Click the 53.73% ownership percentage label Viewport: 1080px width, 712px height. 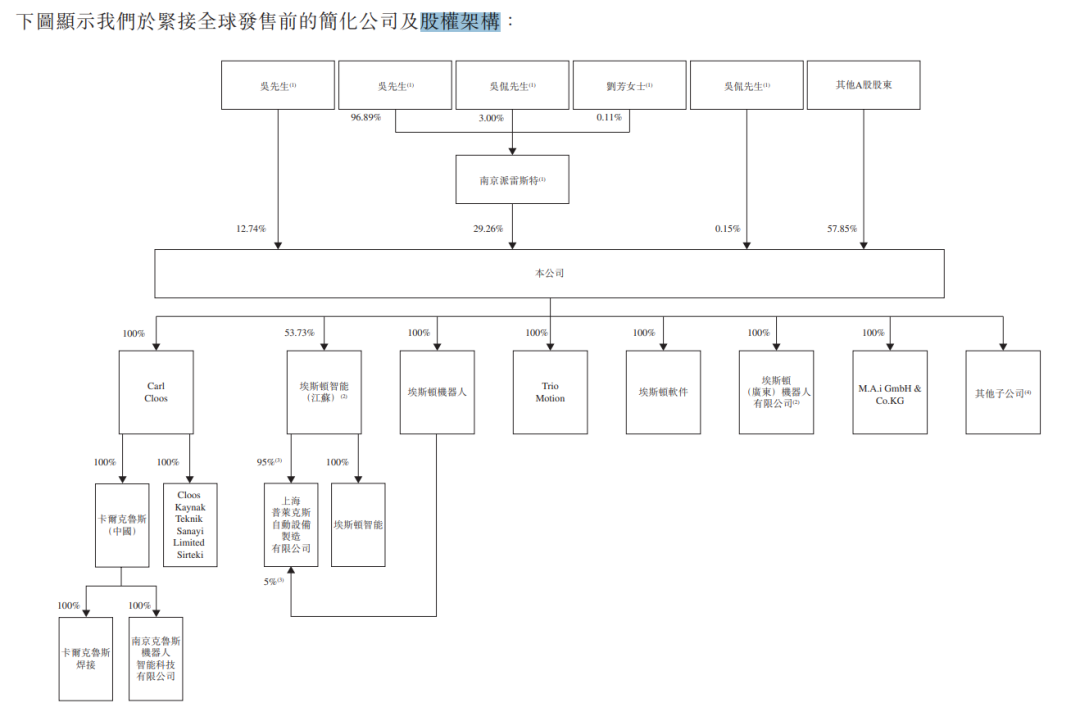[300, 333]
